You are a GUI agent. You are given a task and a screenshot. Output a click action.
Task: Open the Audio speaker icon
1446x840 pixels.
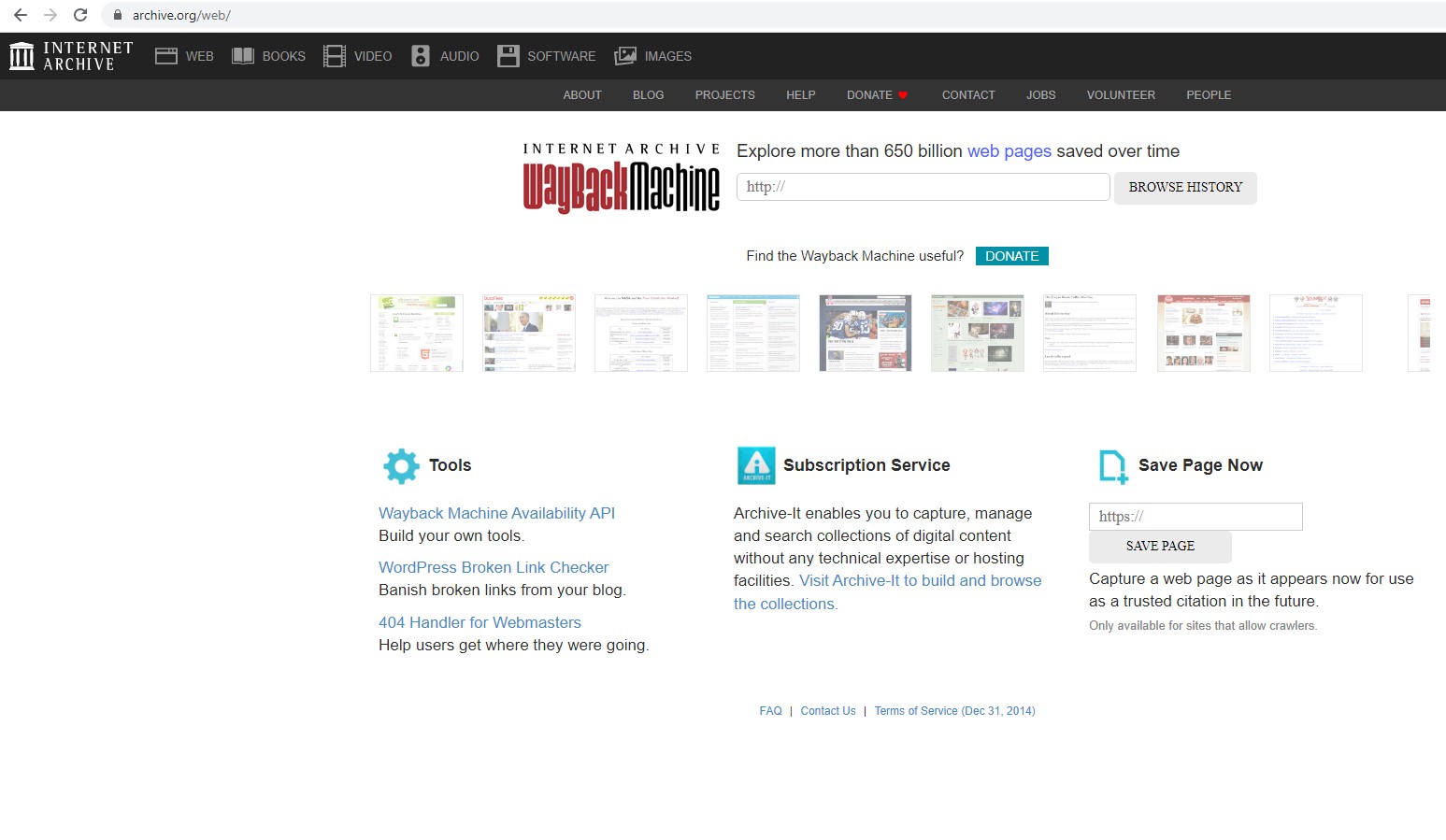421,56
